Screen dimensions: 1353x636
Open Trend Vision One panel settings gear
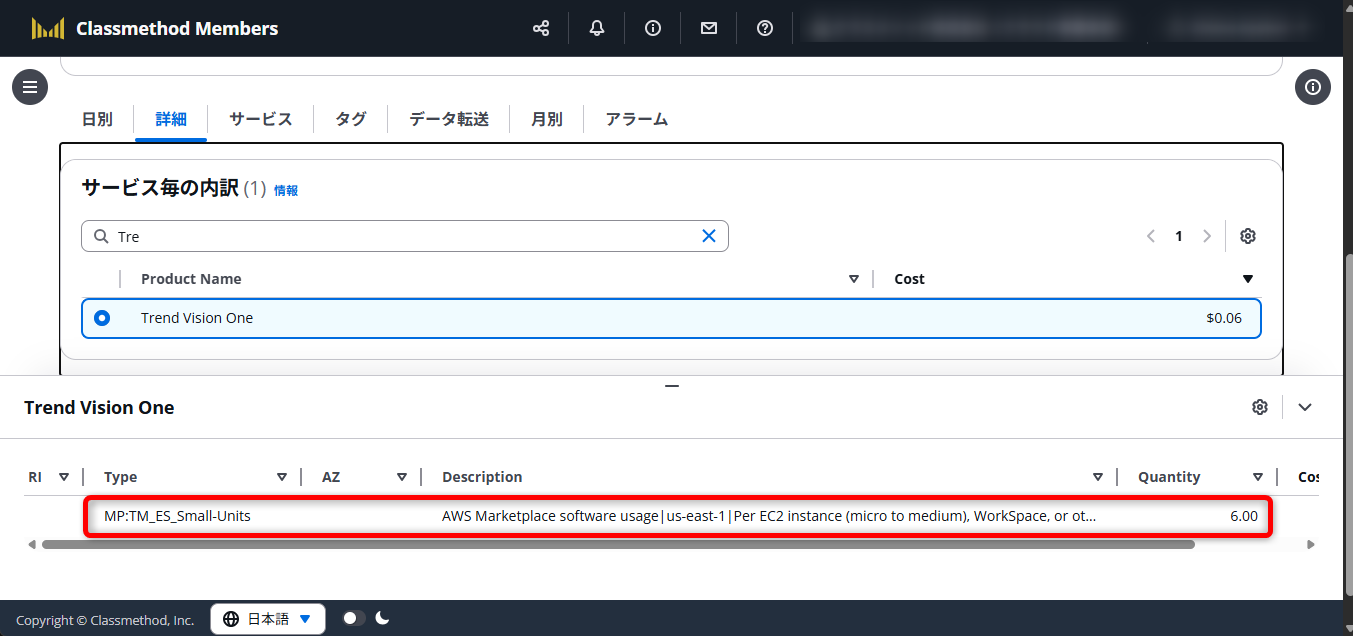[1260, 407]
